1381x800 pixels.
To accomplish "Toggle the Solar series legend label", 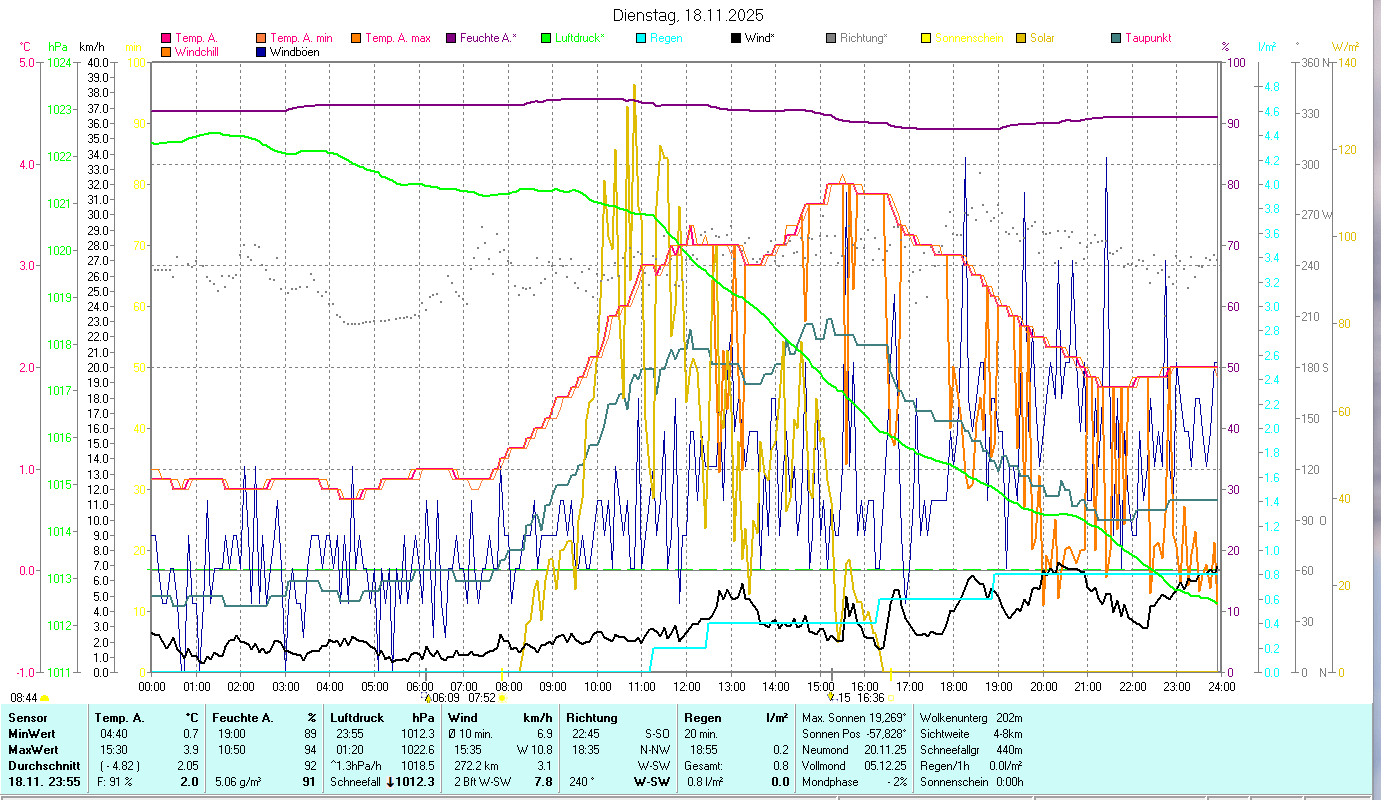I will point(1041,39).
